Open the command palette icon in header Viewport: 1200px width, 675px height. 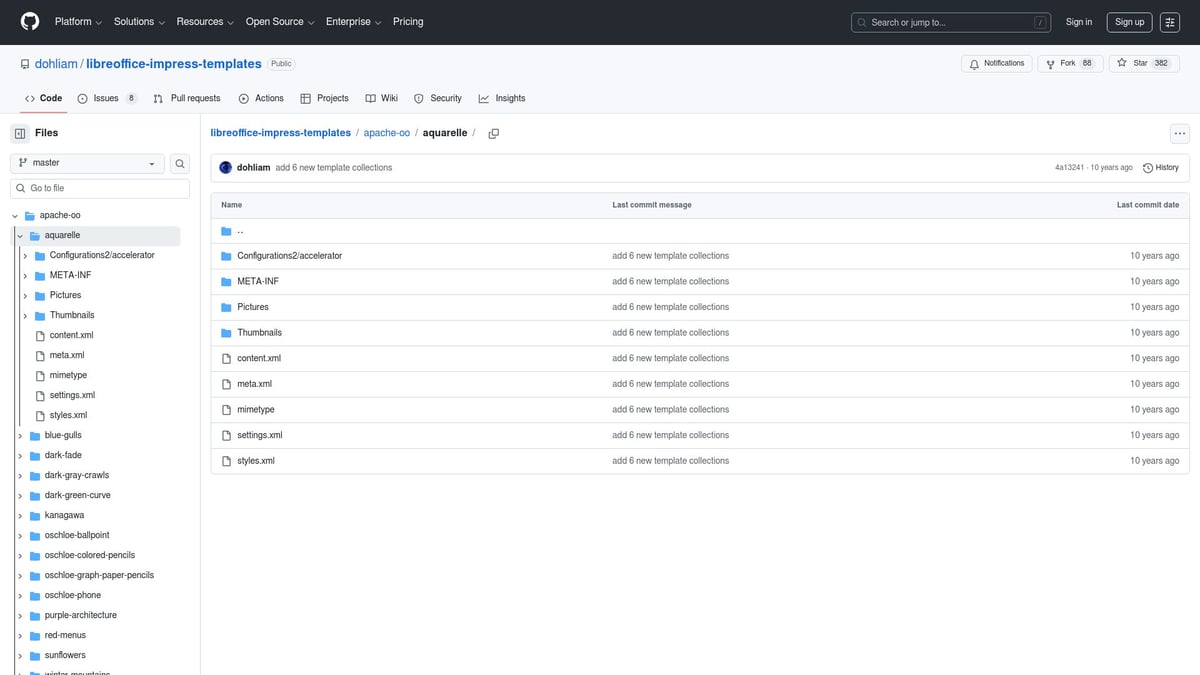[1170, 22]
